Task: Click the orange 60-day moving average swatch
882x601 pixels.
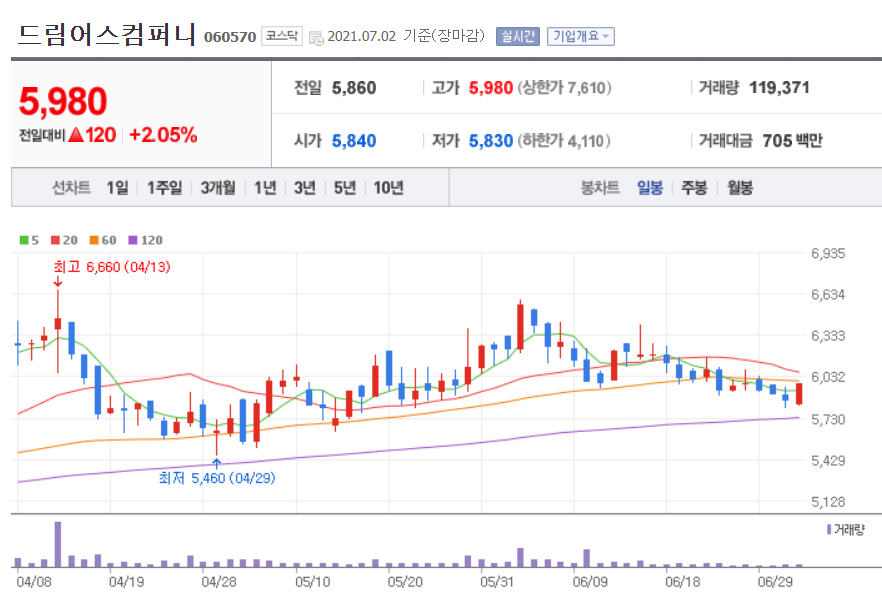Action: (x=94, y=240)
